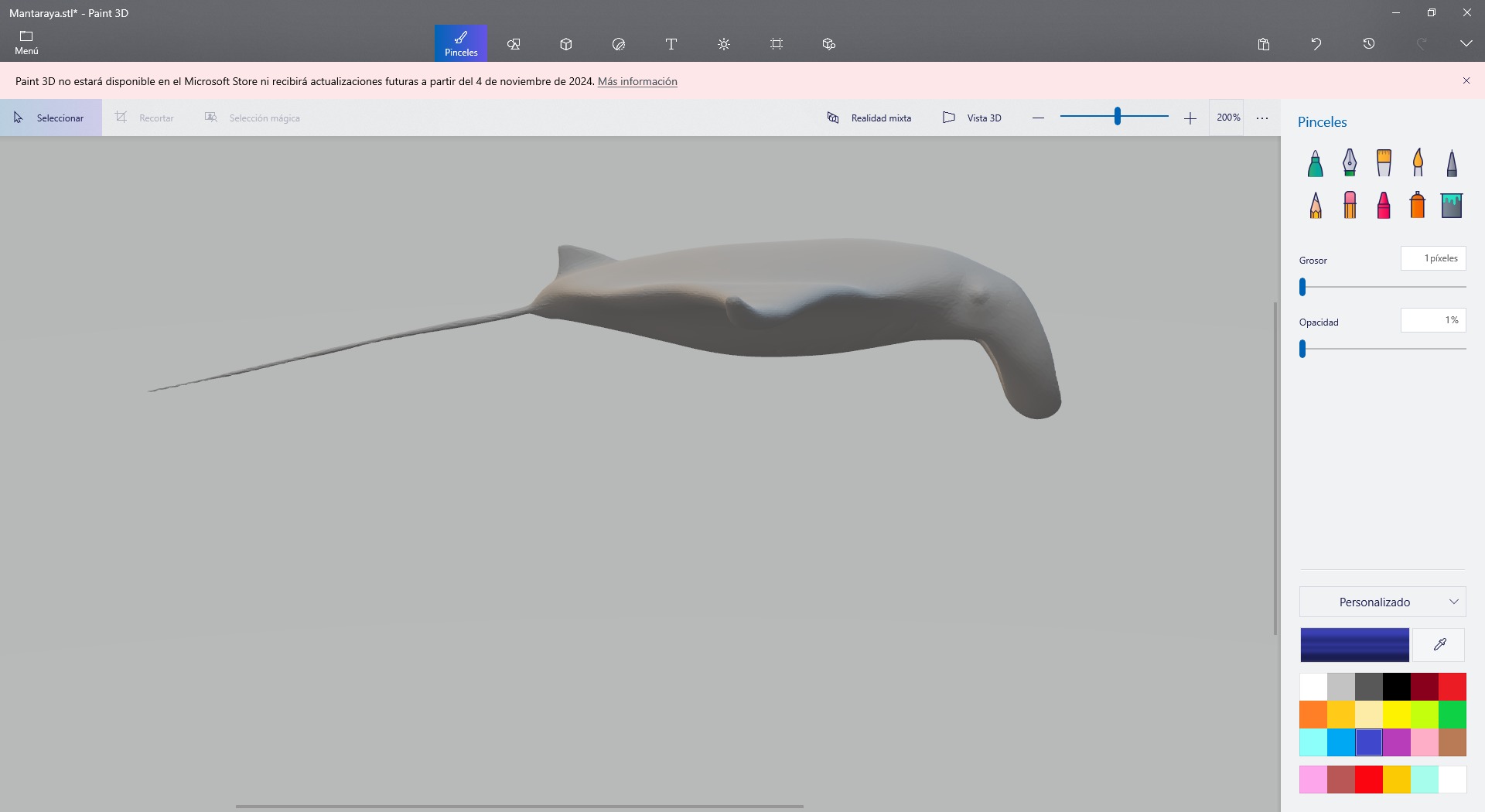The image size is (1485, 812).
Task: Choose the sky blue color swatch
Action: 1341,742
